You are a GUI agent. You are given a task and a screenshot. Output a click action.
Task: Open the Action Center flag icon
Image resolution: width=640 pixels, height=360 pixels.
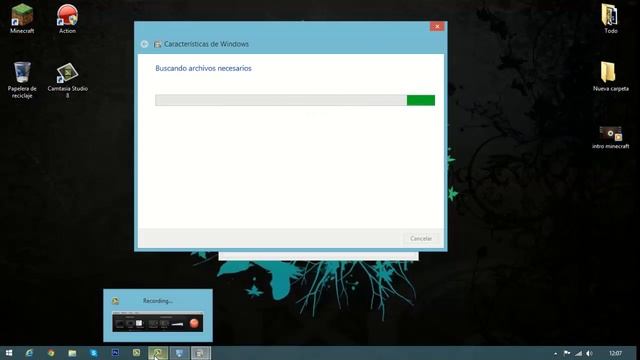point(567,353)
